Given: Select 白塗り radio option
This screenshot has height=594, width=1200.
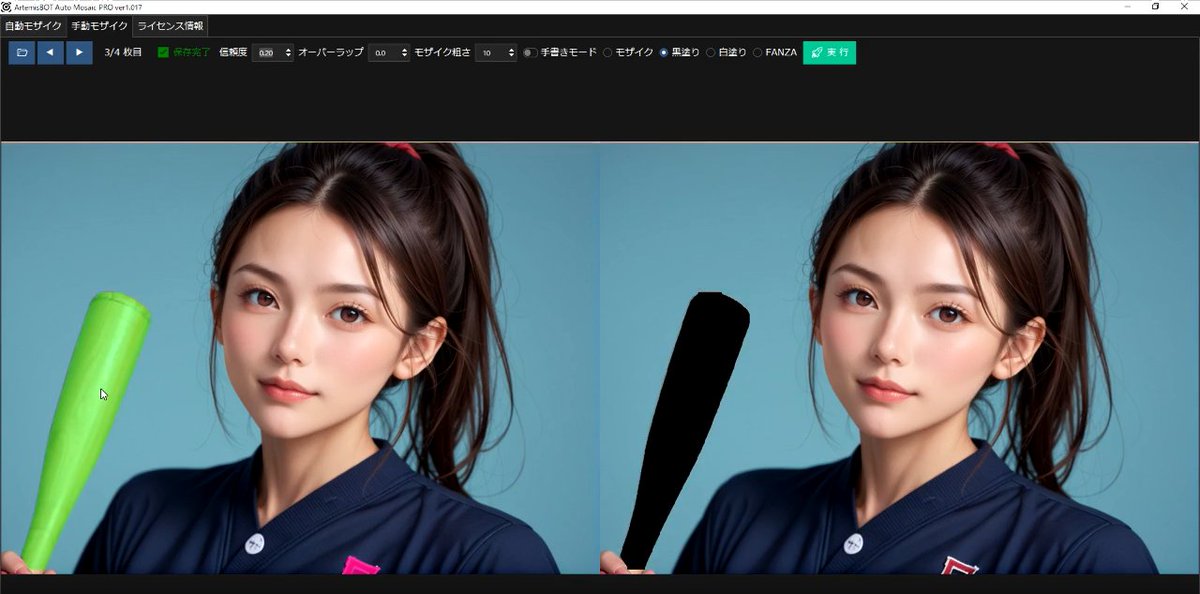Looking at the screenshot, I should 711,52.
